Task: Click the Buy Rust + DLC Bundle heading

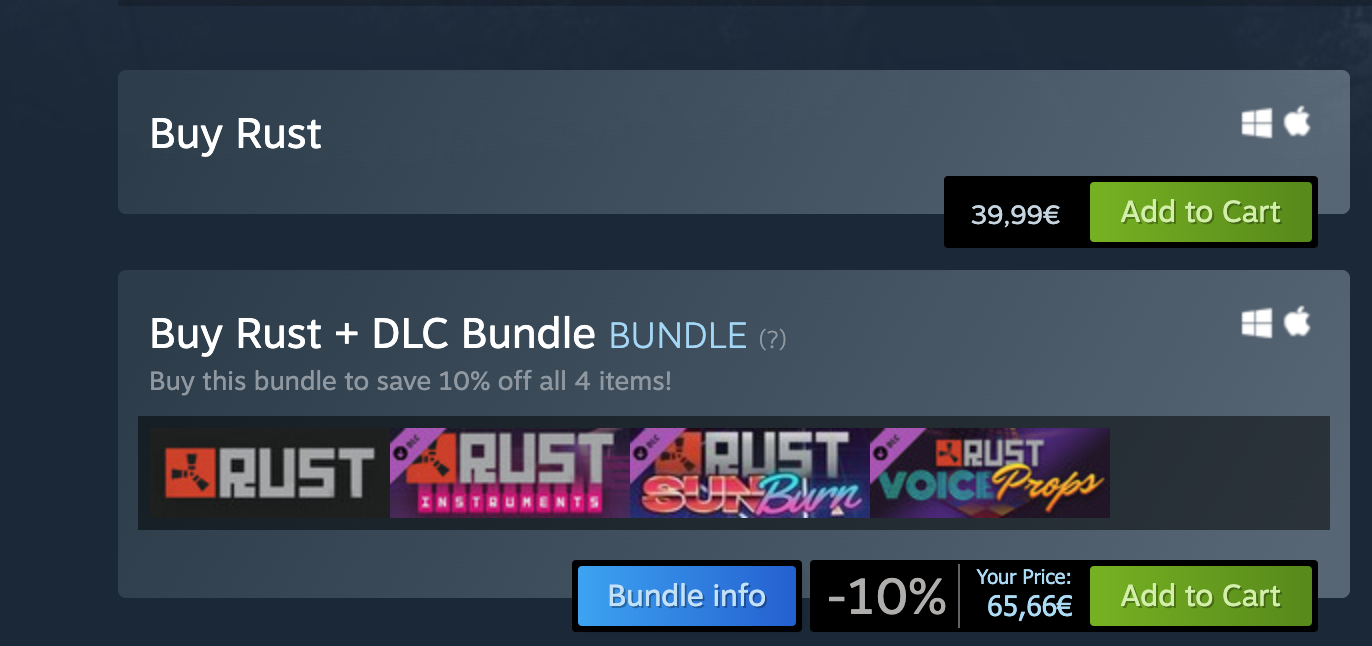Action: coord(372,334)
